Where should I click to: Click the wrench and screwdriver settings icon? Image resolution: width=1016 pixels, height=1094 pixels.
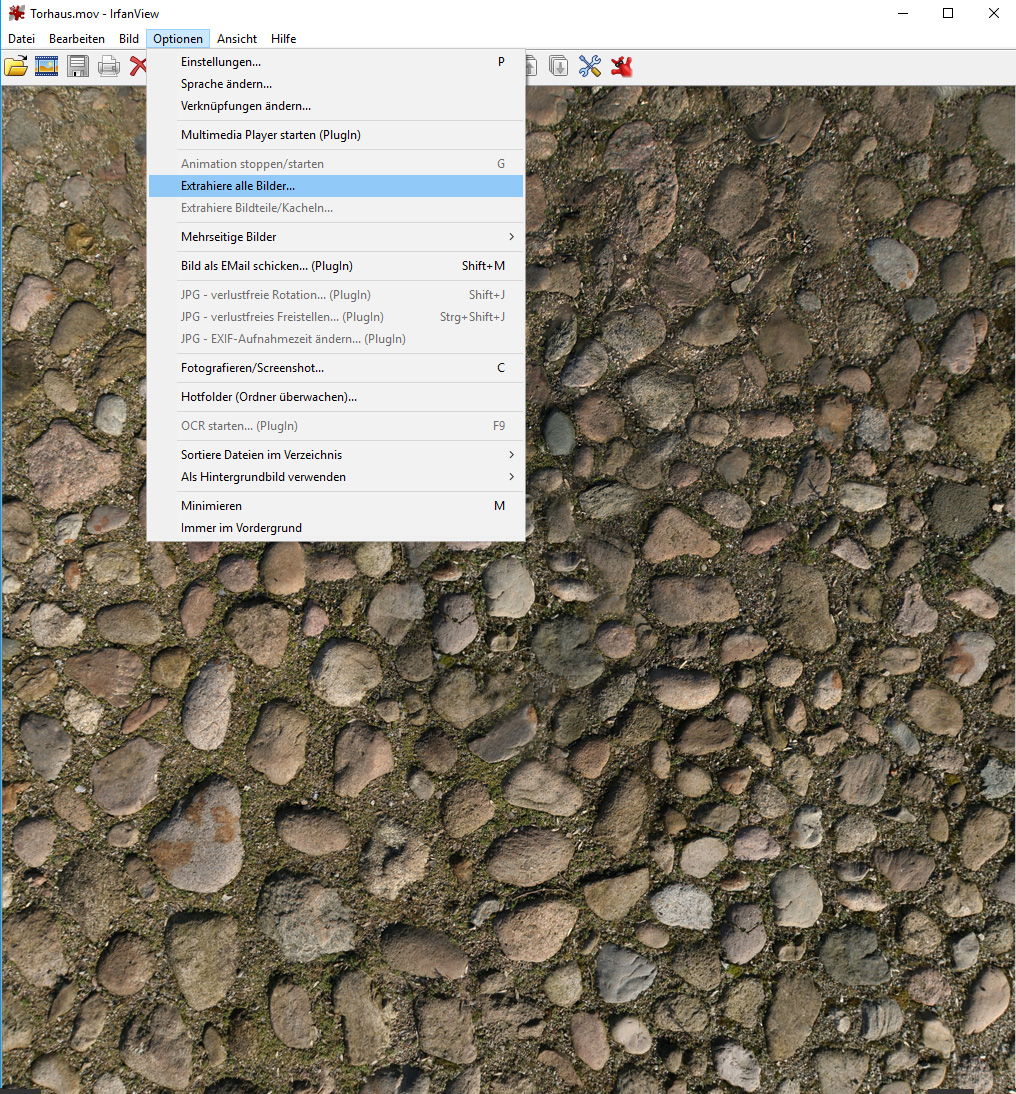590,67
